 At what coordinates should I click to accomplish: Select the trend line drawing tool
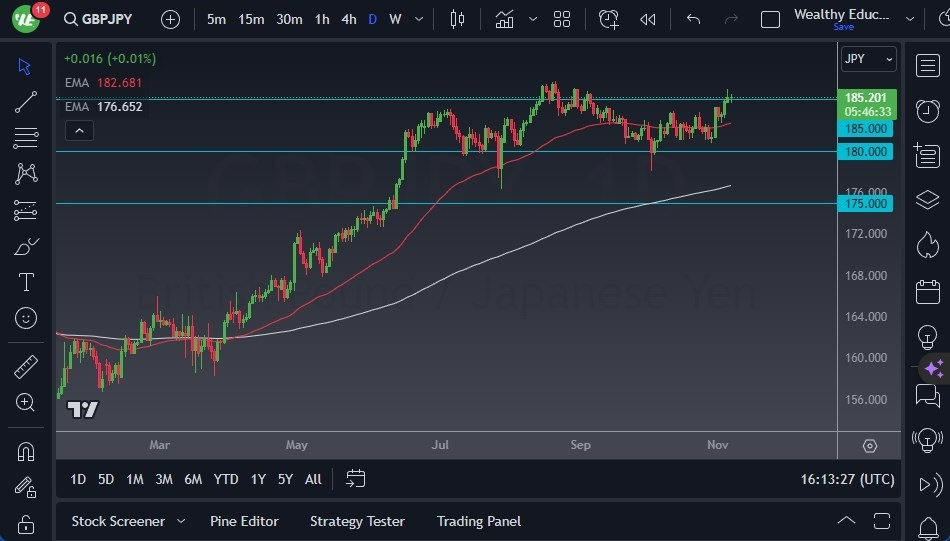tap(25, 102)
